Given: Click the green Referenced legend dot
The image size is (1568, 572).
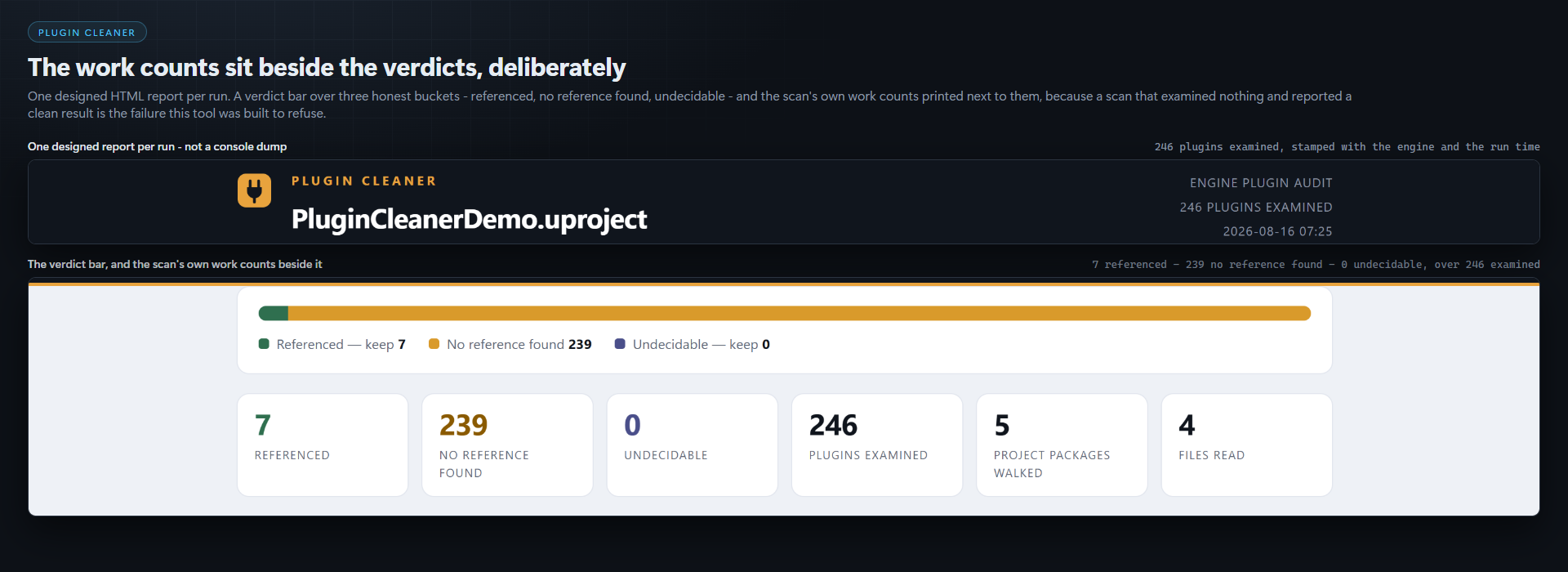Looking at the screenshot, I should [264, 344].
